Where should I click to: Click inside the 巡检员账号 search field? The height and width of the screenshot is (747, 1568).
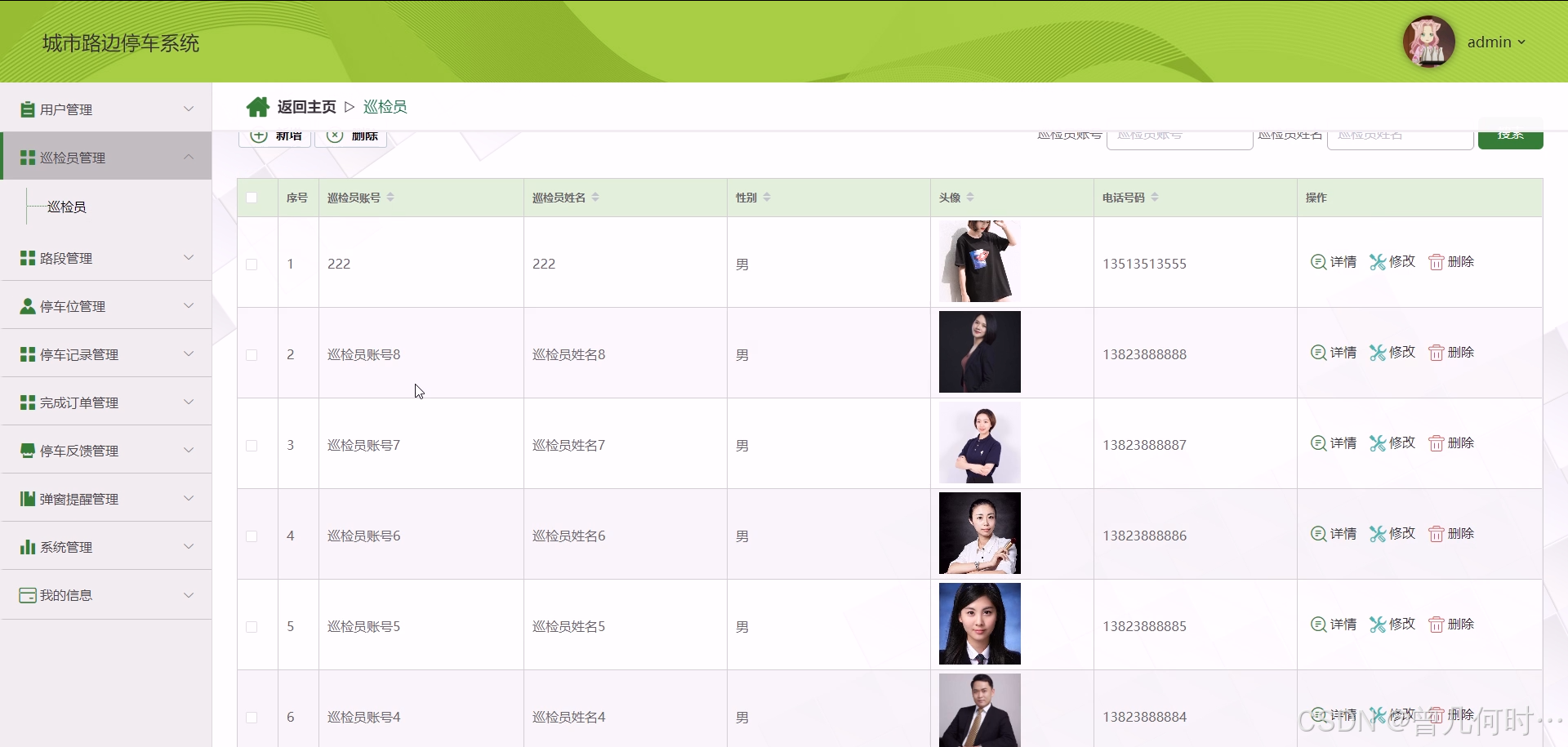(x=1179, y=136)
